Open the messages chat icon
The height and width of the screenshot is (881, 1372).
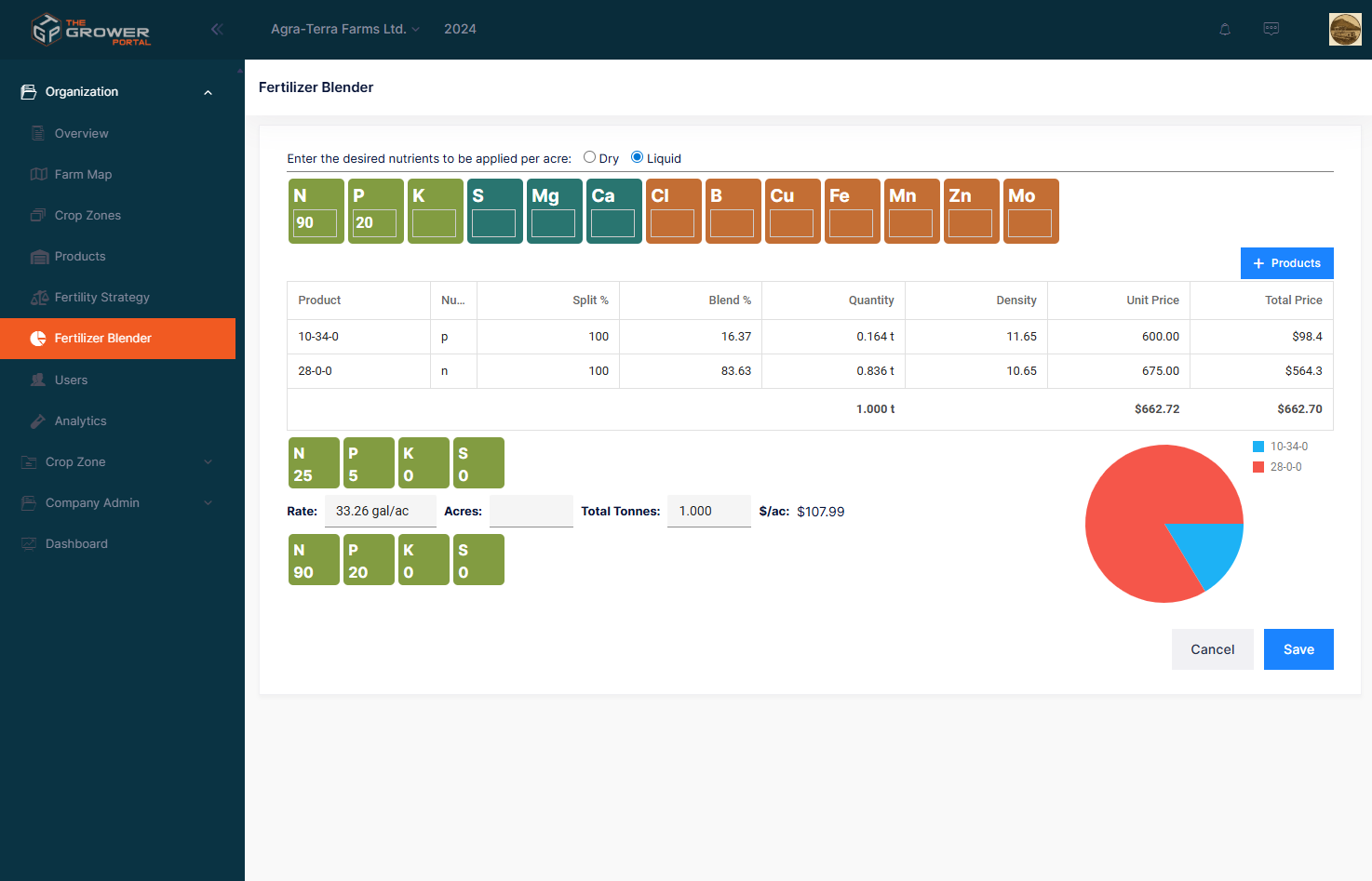1271,29
